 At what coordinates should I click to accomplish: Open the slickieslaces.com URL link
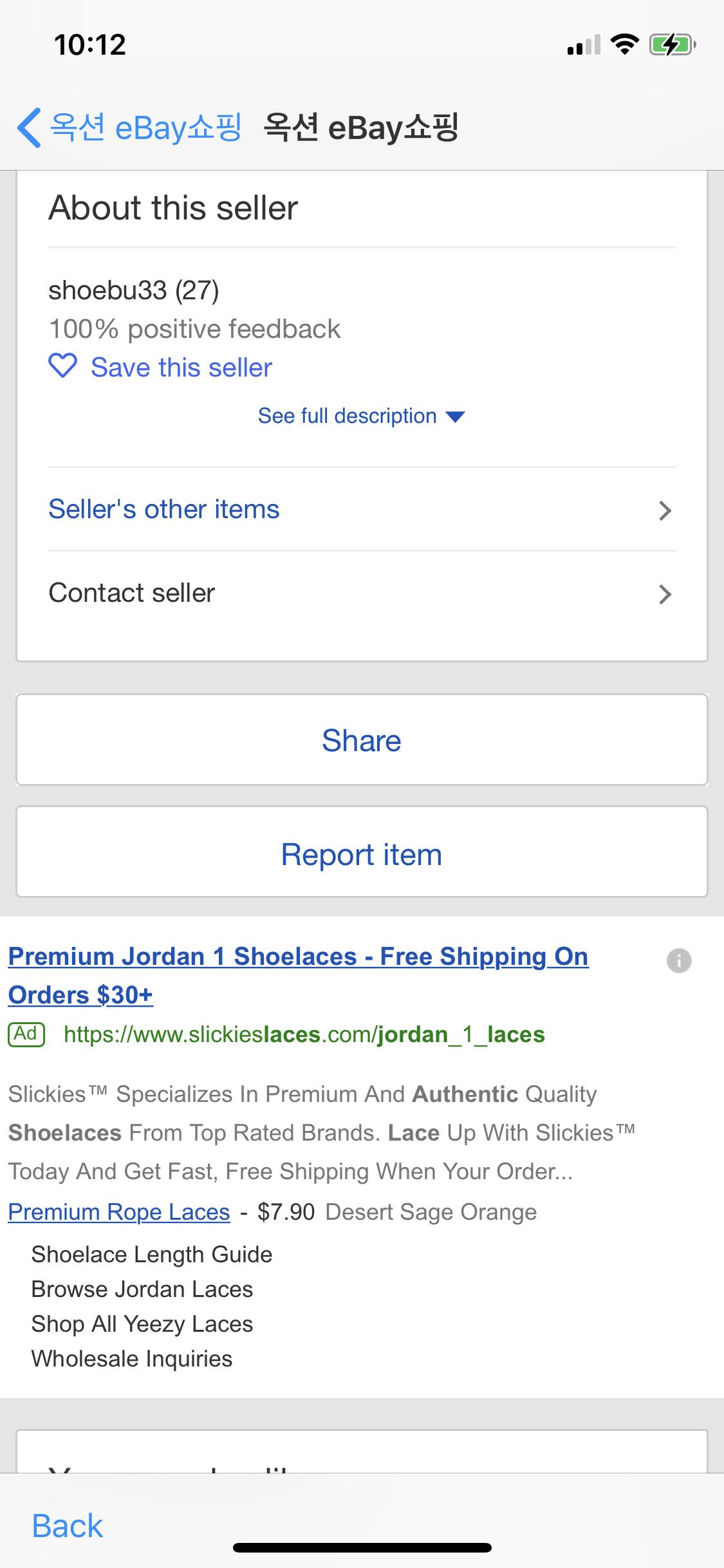[x=304, y=1034]
